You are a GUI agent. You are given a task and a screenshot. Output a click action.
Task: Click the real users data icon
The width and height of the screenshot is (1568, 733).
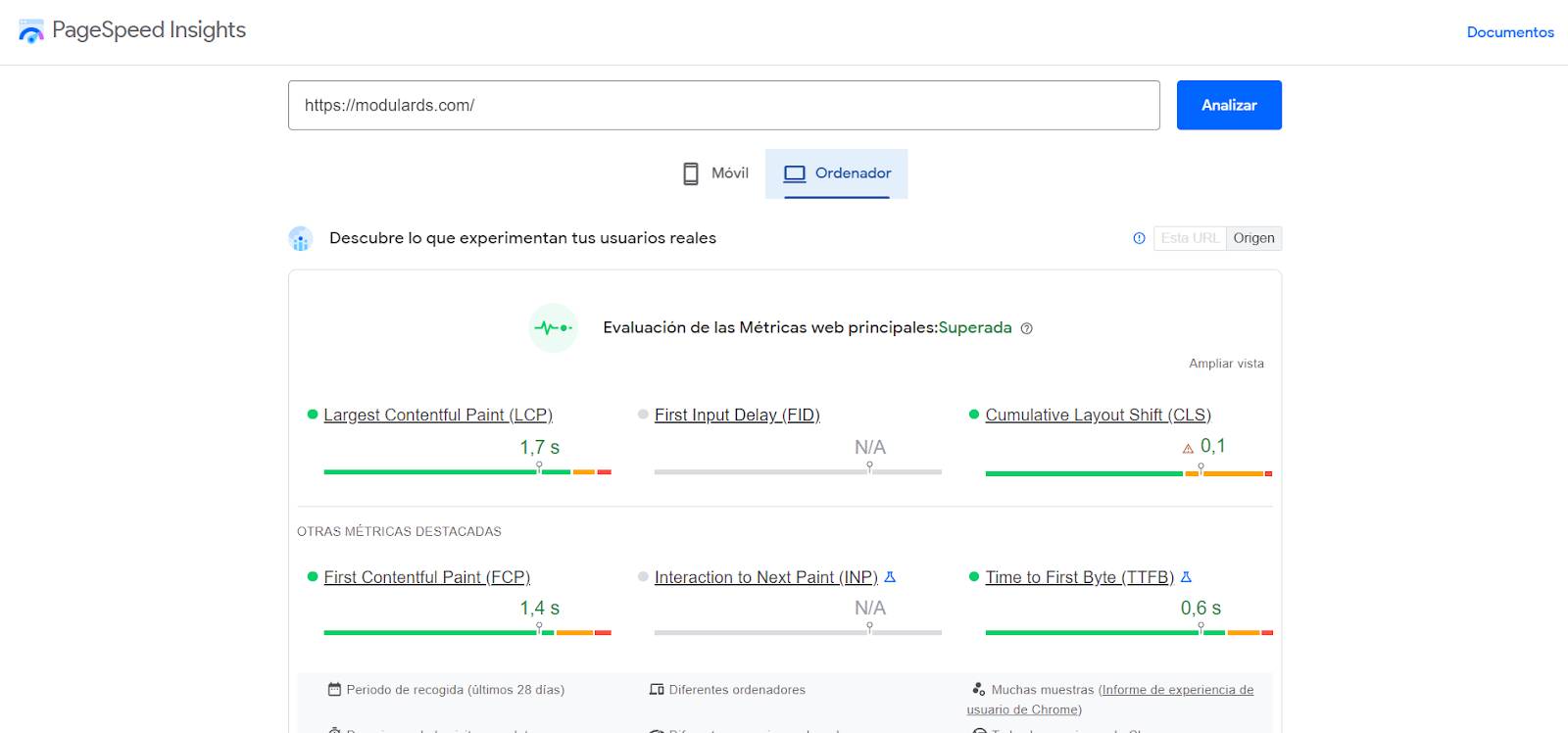point(301,238)
